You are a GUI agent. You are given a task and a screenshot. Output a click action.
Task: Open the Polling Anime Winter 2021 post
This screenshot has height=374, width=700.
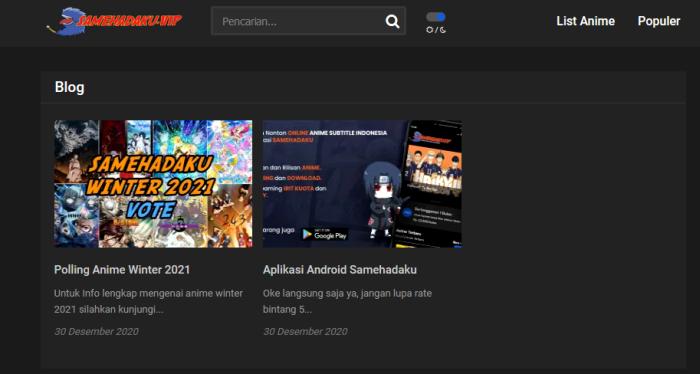[x=122, y=270]
